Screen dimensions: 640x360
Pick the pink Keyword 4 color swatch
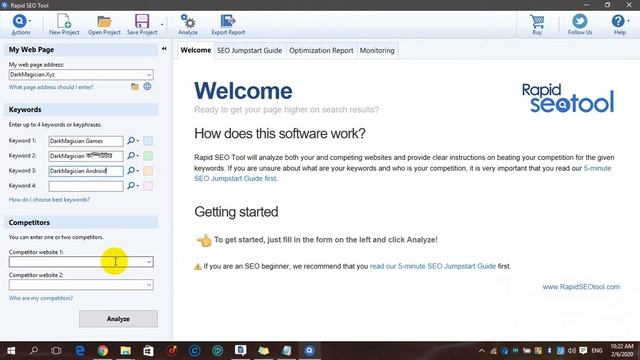[148, 186]
